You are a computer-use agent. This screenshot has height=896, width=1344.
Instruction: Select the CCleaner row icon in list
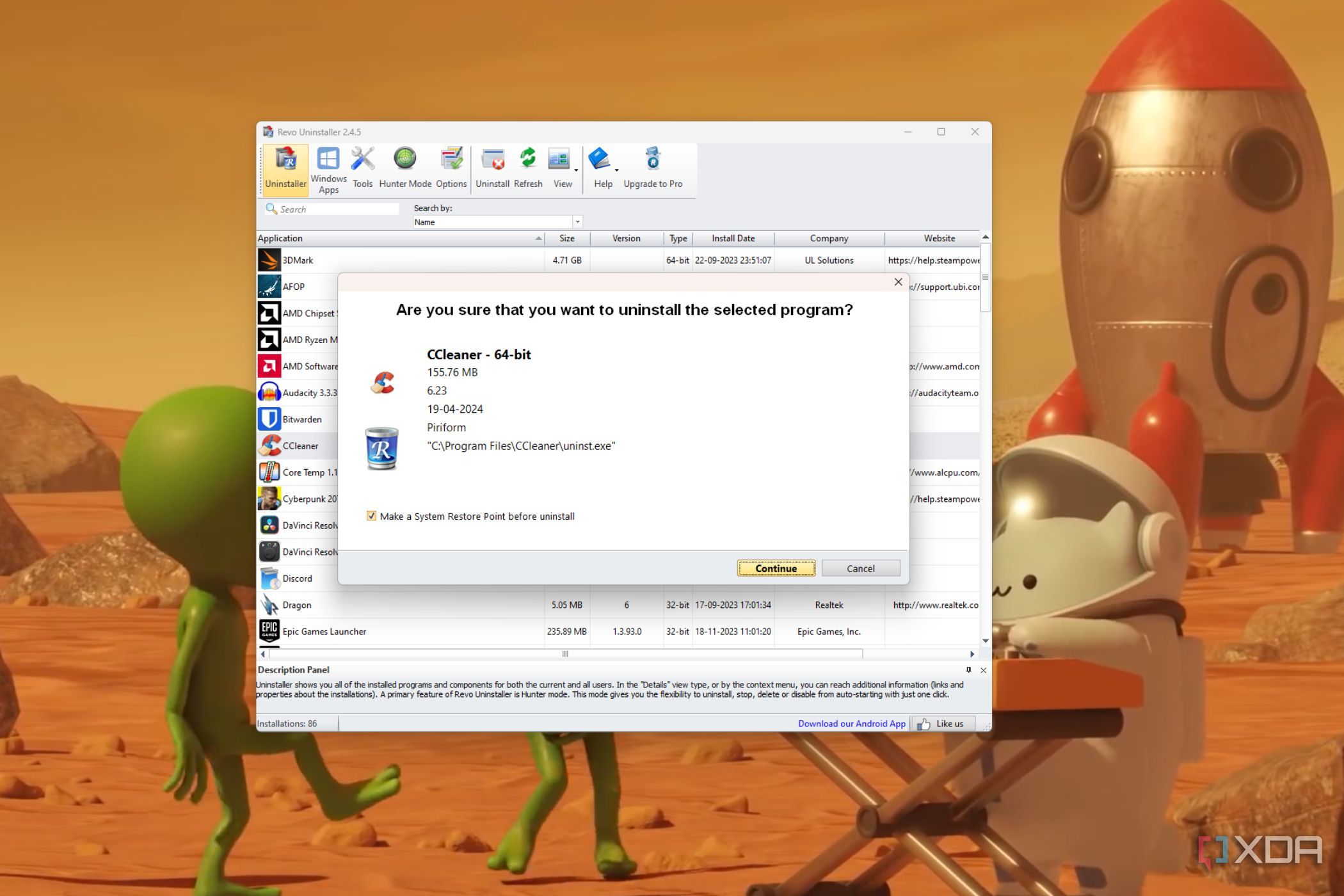[269, 445]
